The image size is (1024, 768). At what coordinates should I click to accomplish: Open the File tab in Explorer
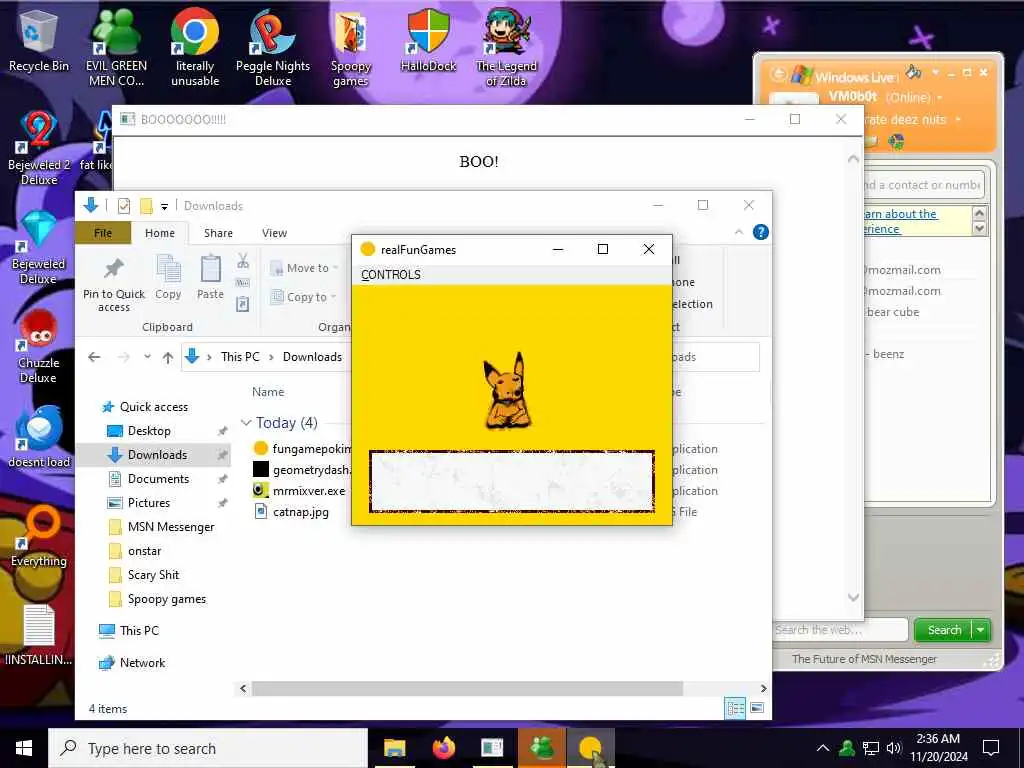pyautogui.click(x=103, y=233)
